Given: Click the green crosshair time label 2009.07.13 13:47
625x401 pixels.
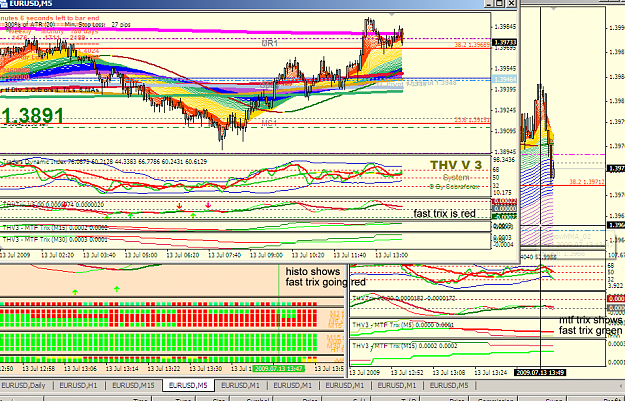Looking at the screenshot, I should (279, 368).
